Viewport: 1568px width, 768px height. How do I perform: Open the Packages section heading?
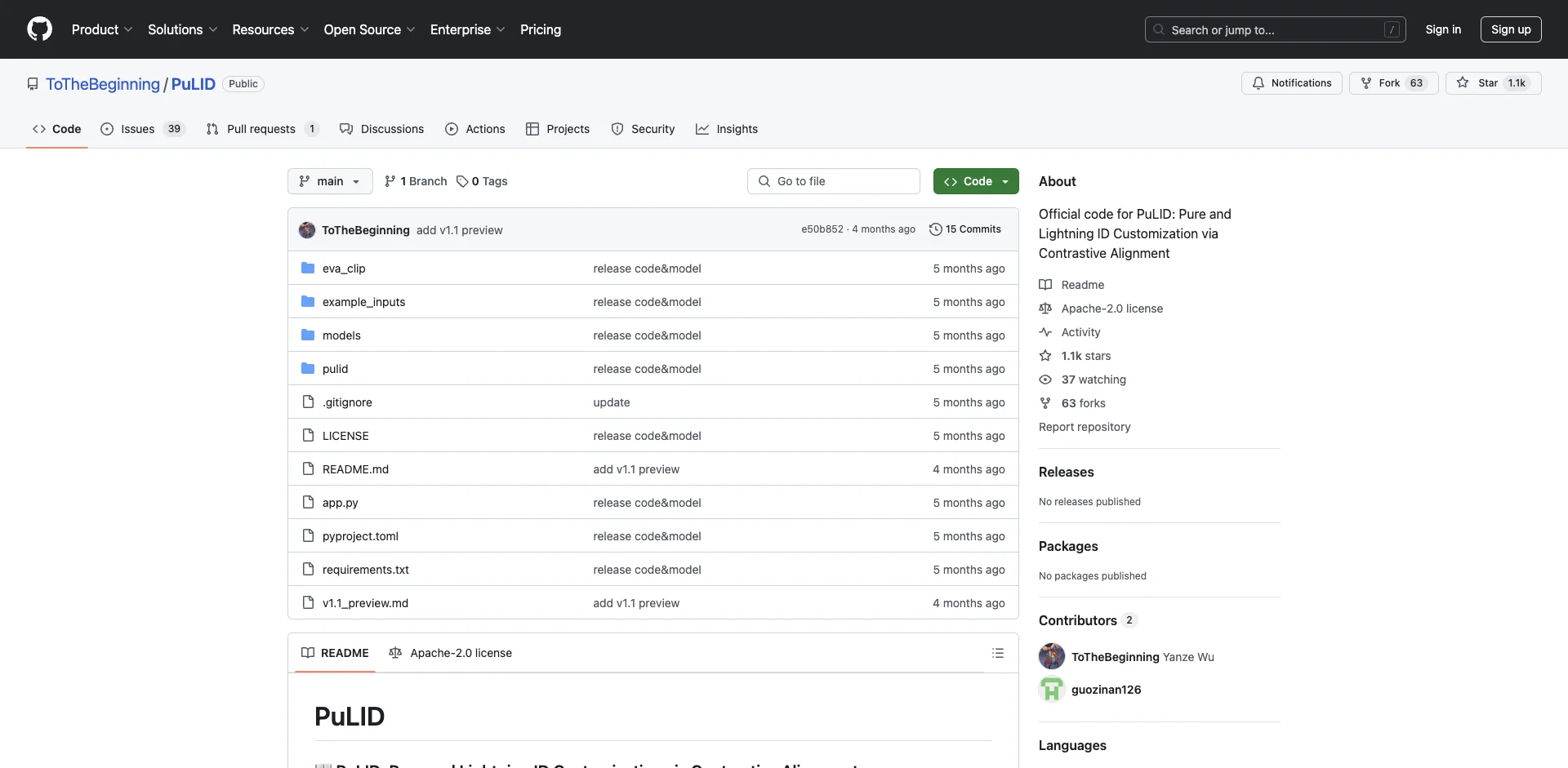[1068, 546]
